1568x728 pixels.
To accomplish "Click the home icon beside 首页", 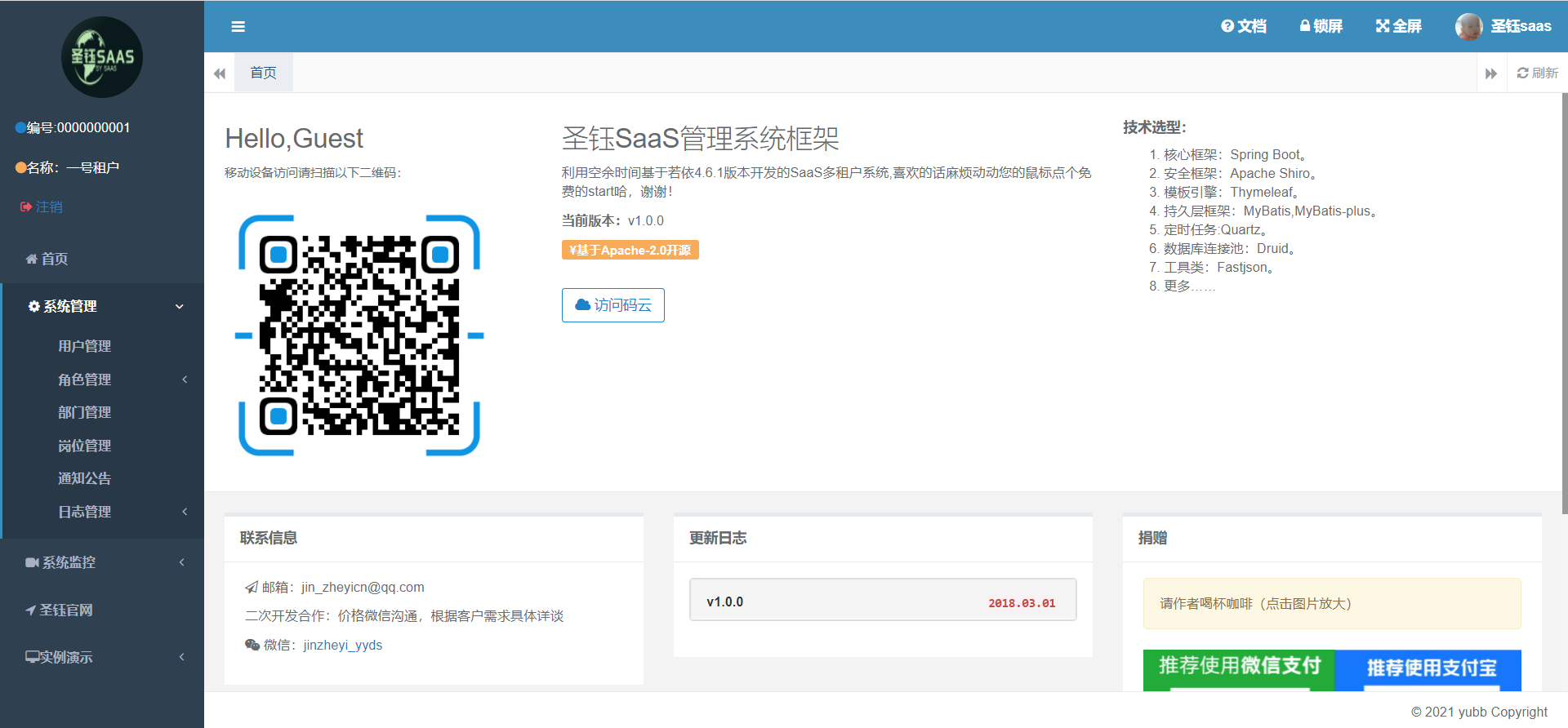I will pos(32,260).
